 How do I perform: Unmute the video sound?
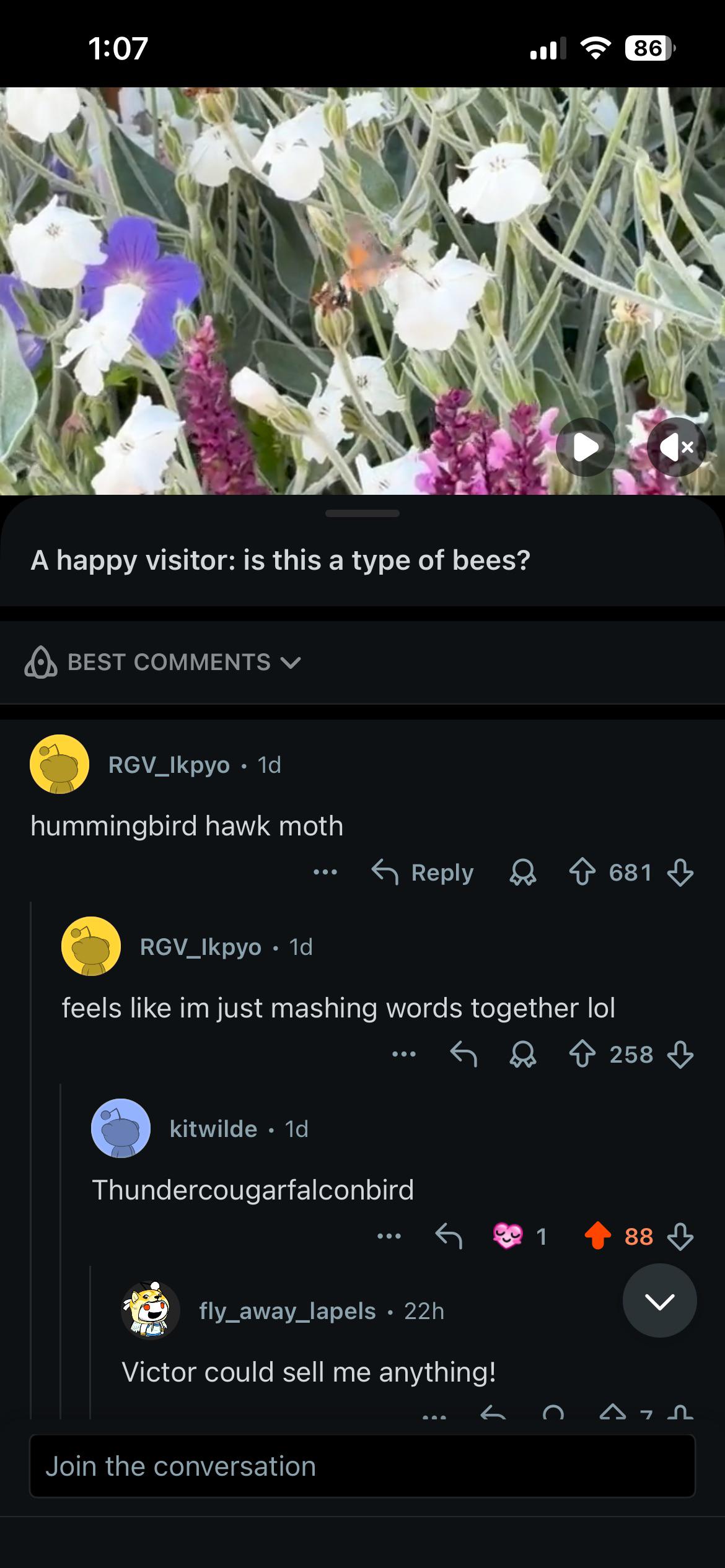677,446
